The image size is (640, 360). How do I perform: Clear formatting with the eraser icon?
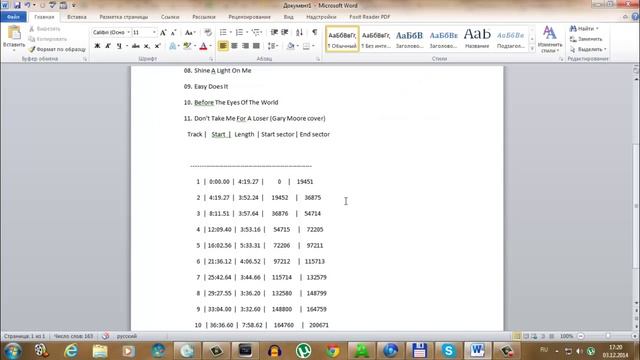click(208, 32)
